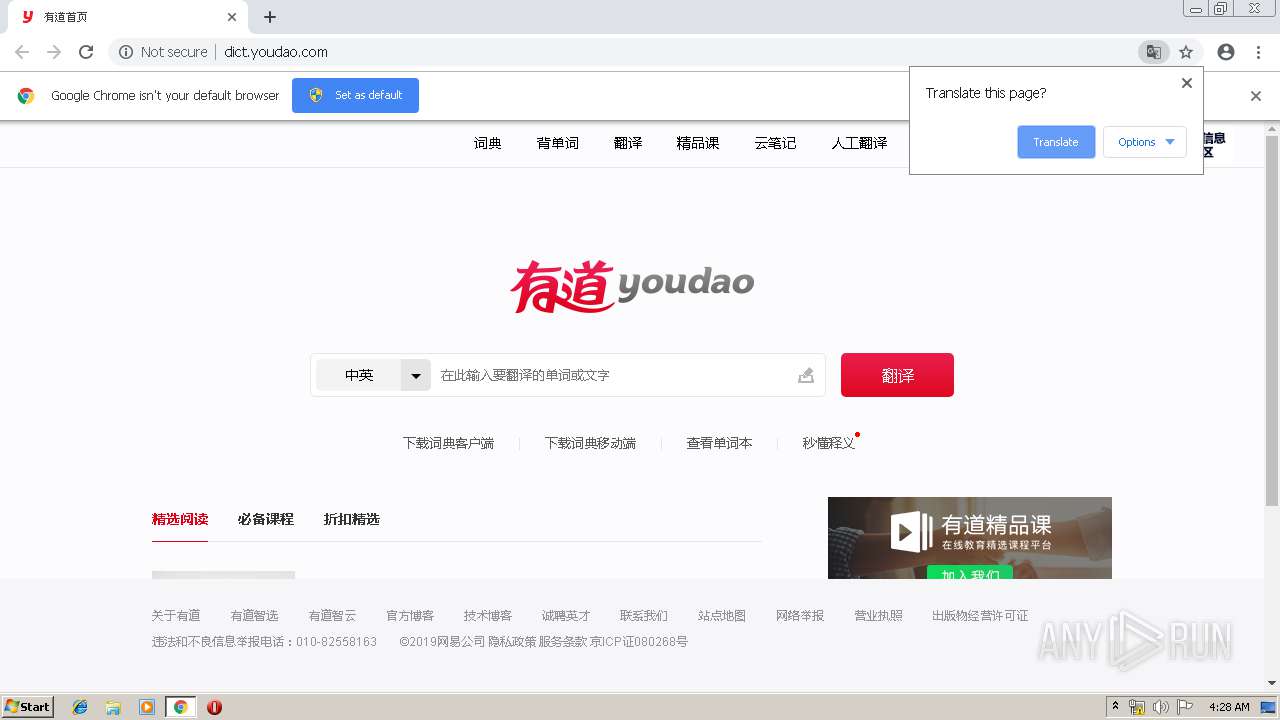
Task: Click the 有道智云 footer link
Action: click(x=332, y=615)
